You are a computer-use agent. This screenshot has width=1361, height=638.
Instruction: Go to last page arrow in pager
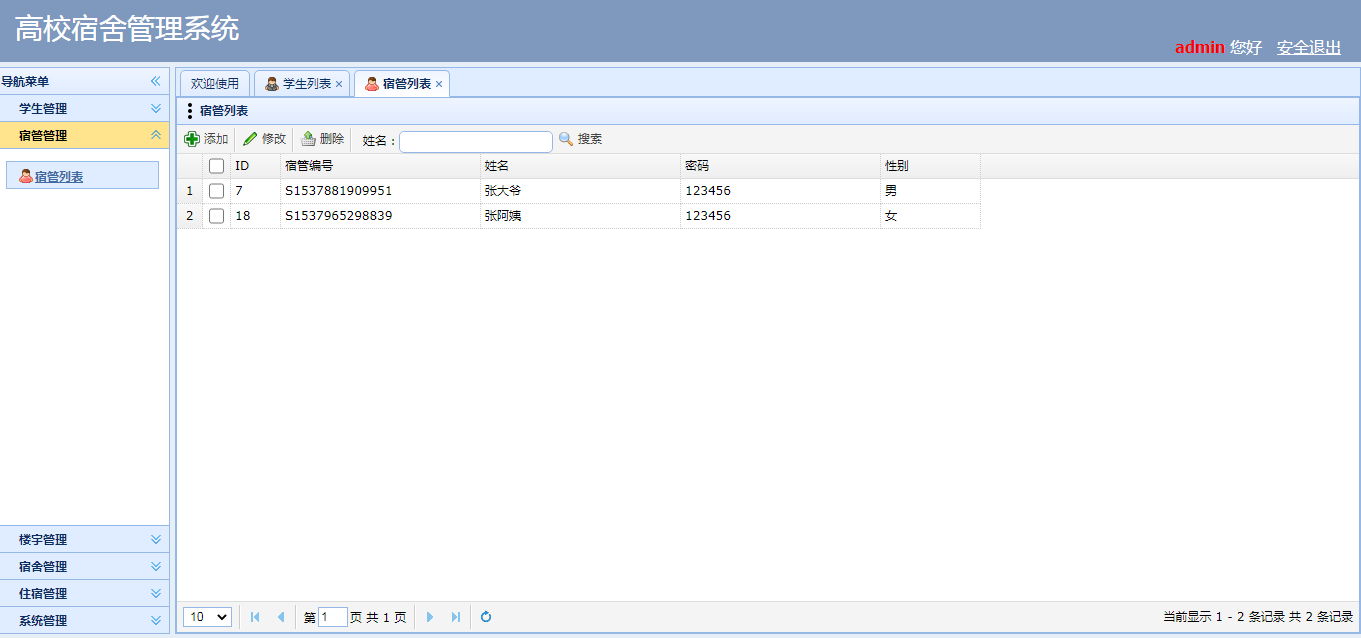(456, 617)
